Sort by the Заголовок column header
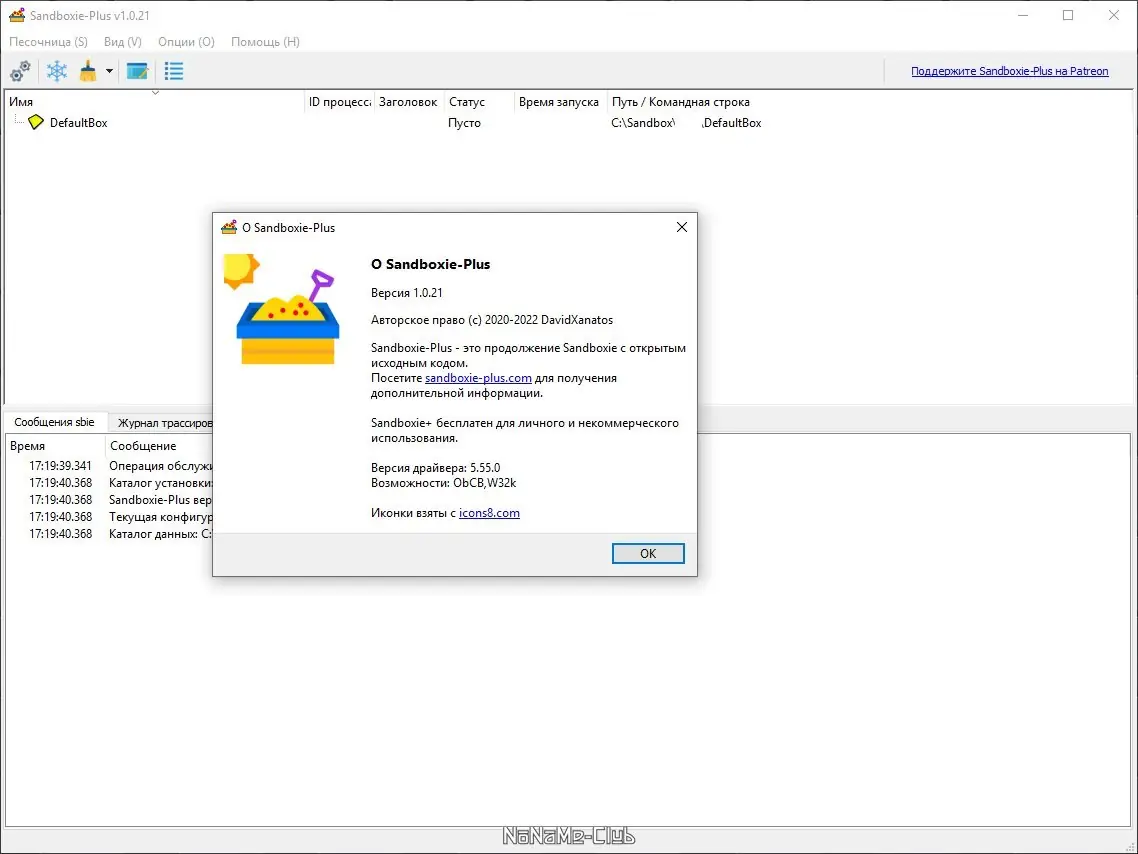 coord(408,102)
